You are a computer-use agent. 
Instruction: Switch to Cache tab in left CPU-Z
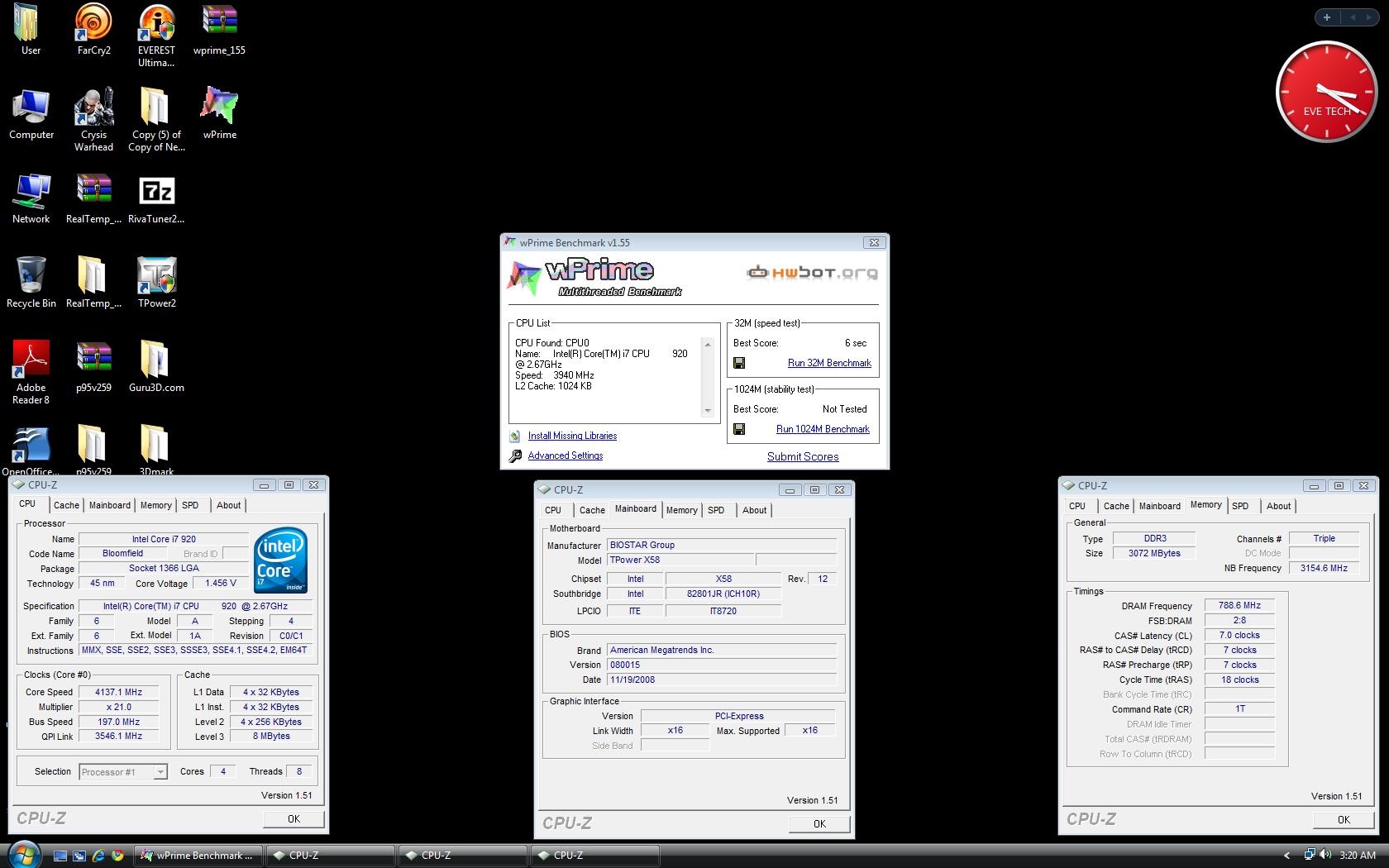tap(66, 505)
